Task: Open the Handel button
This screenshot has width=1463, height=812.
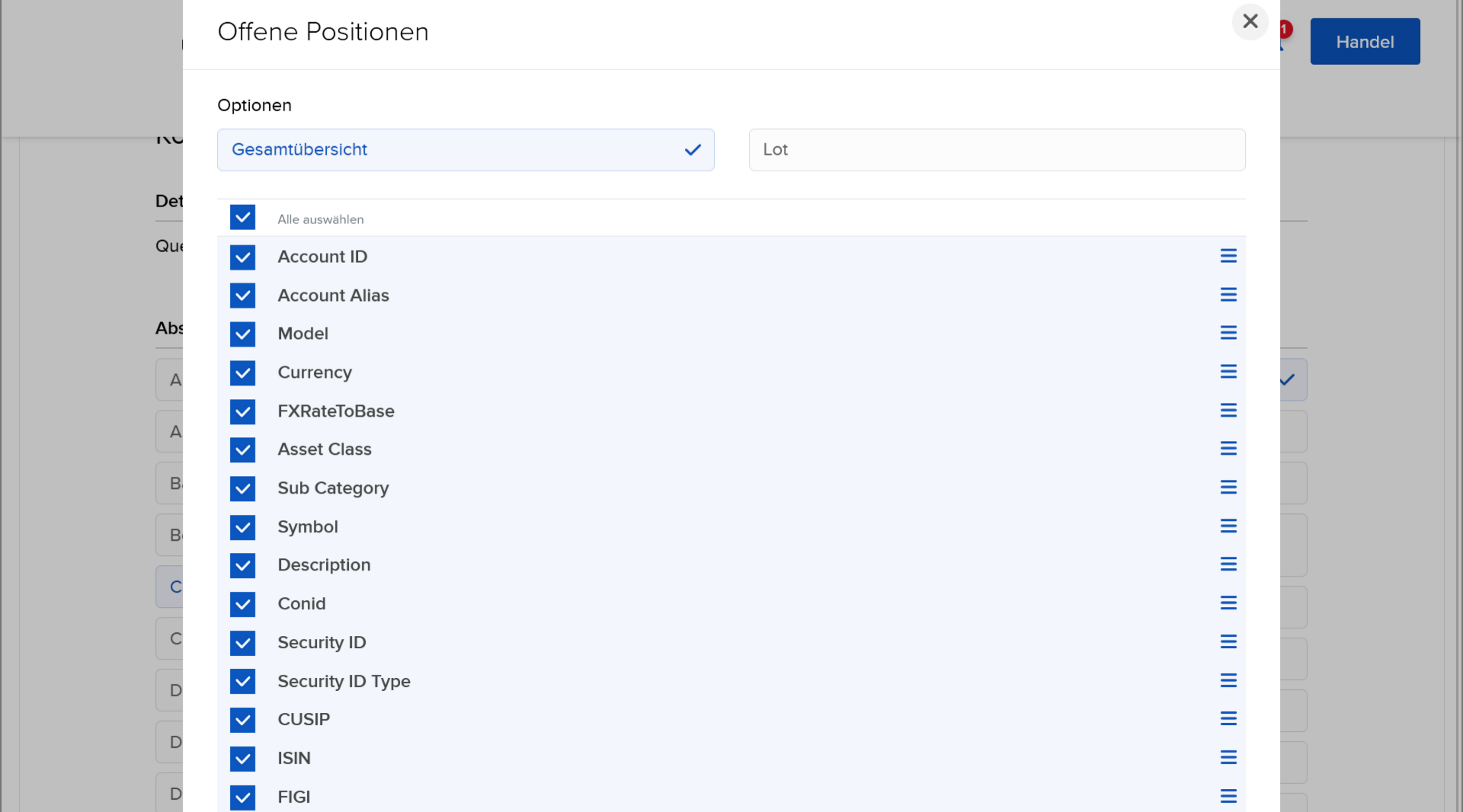Action: click(1365, 42)
